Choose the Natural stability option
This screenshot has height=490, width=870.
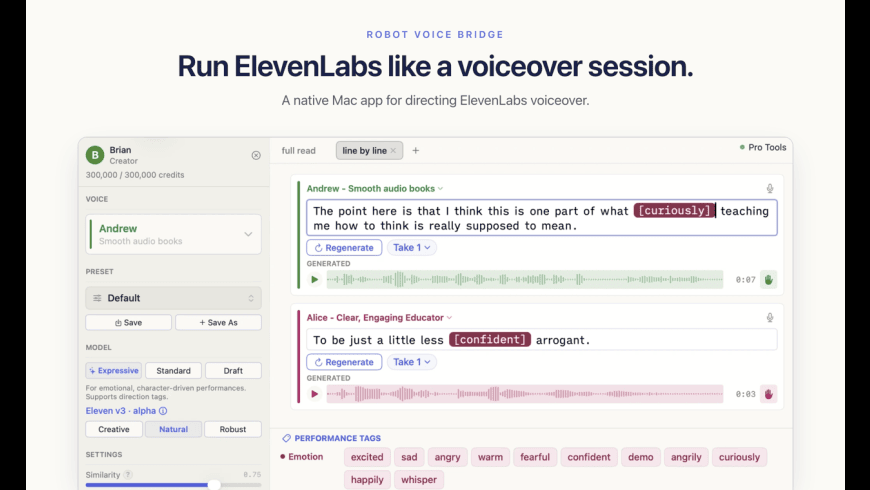(173, 429)
